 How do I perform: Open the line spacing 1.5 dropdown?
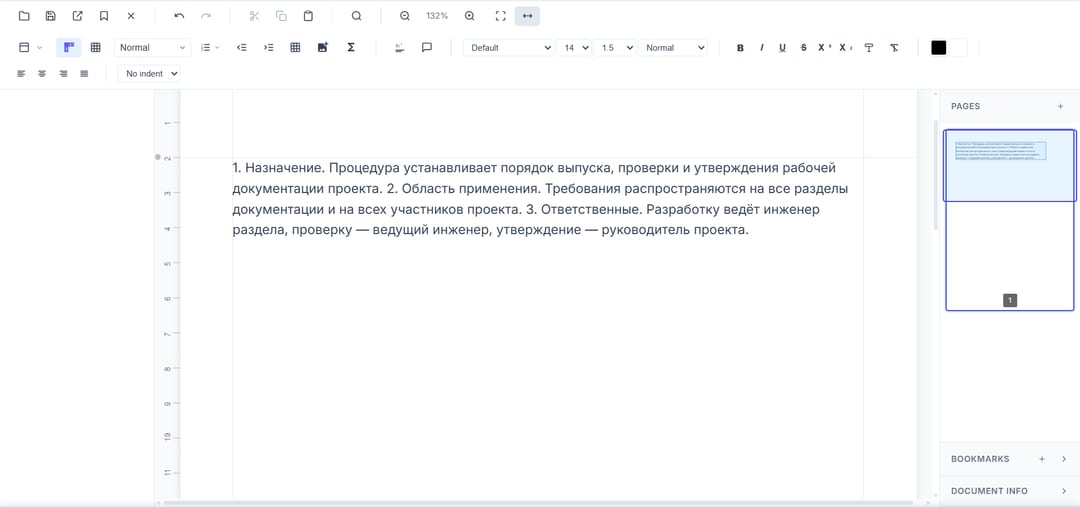click(614, 48)
